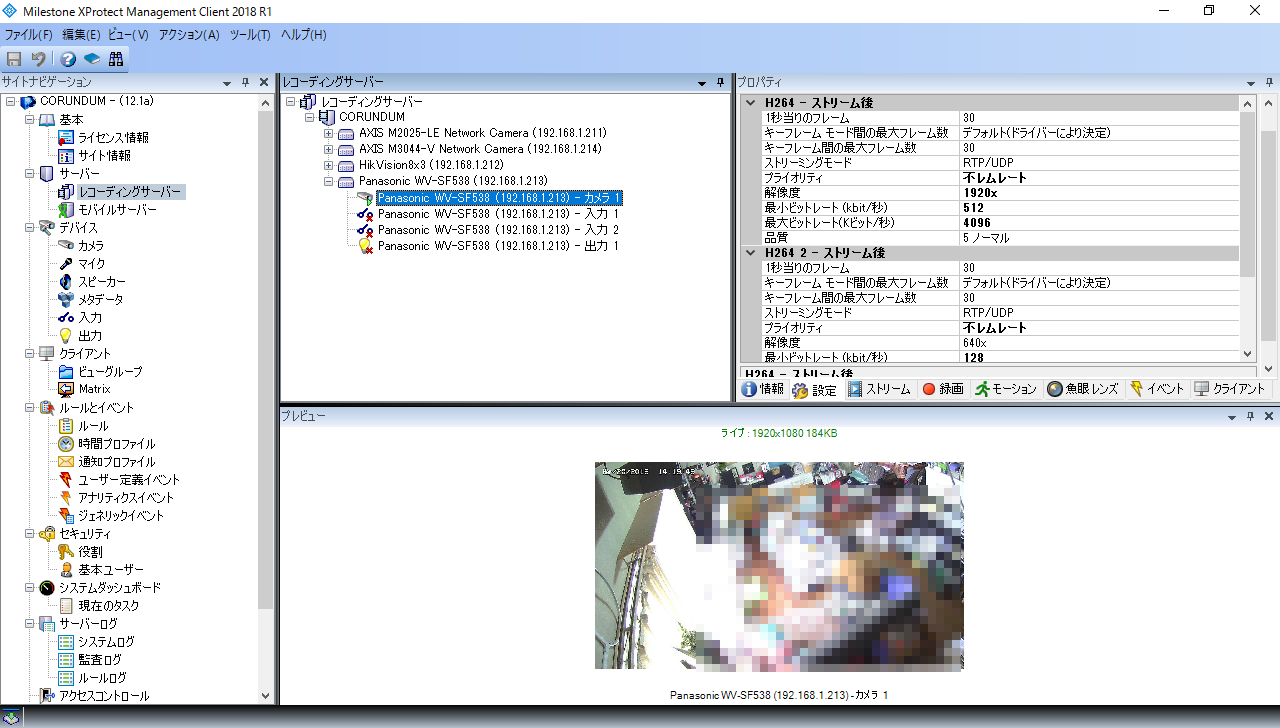1280x728 pixels.
Task: Switch to the イベント tab
Action: pos(1157,390)
